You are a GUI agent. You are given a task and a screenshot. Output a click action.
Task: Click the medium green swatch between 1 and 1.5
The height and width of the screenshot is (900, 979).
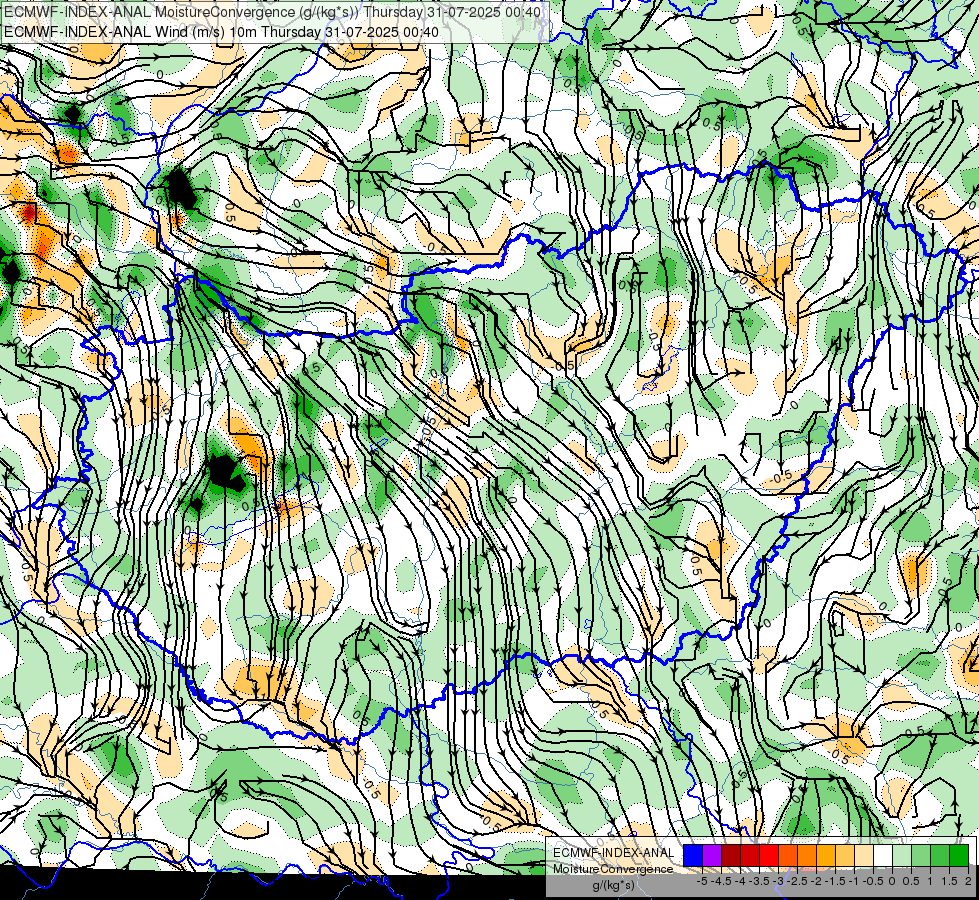click(940, 855)
